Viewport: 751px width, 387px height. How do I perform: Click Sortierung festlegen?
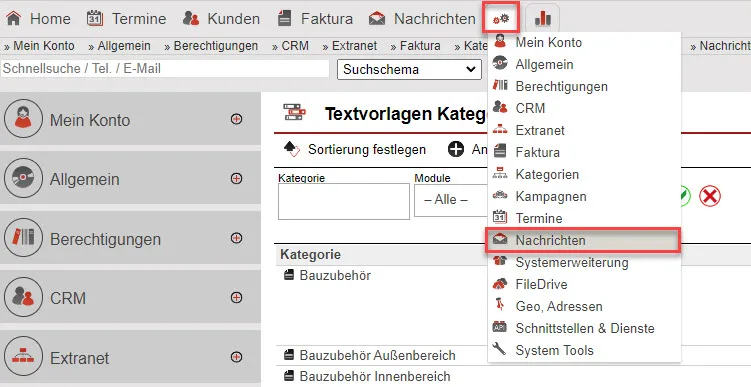(367, 149)
